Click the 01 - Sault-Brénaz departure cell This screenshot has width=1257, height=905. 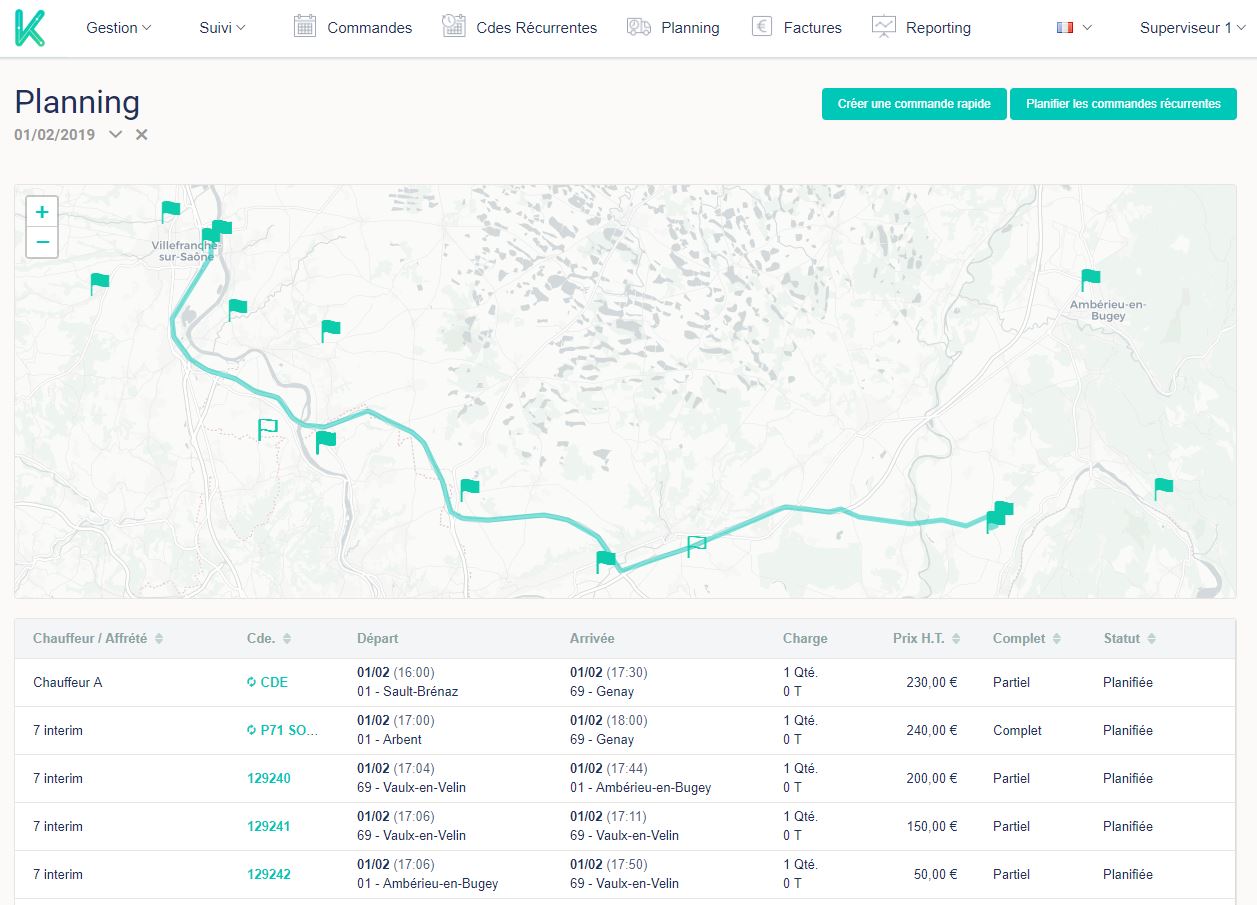point(408,691)
